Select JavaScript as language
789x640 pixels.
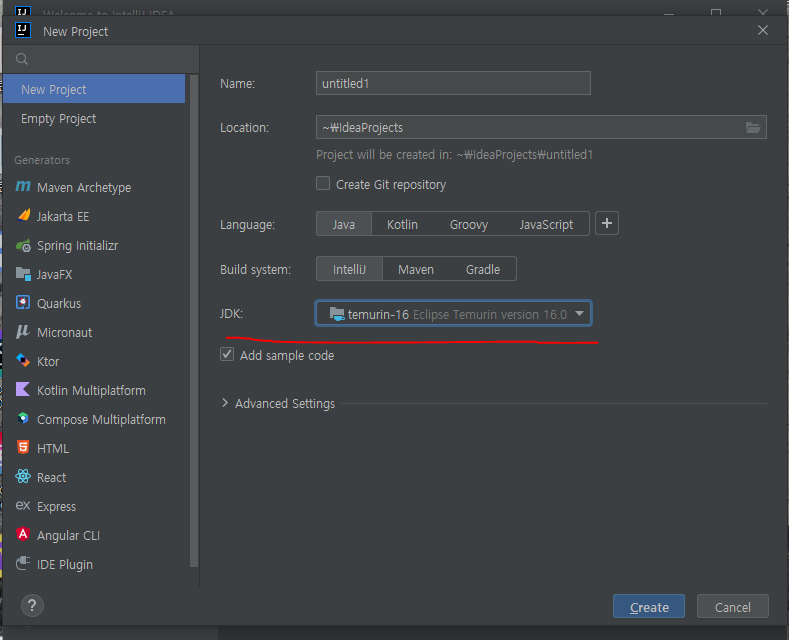coord(546,224)
